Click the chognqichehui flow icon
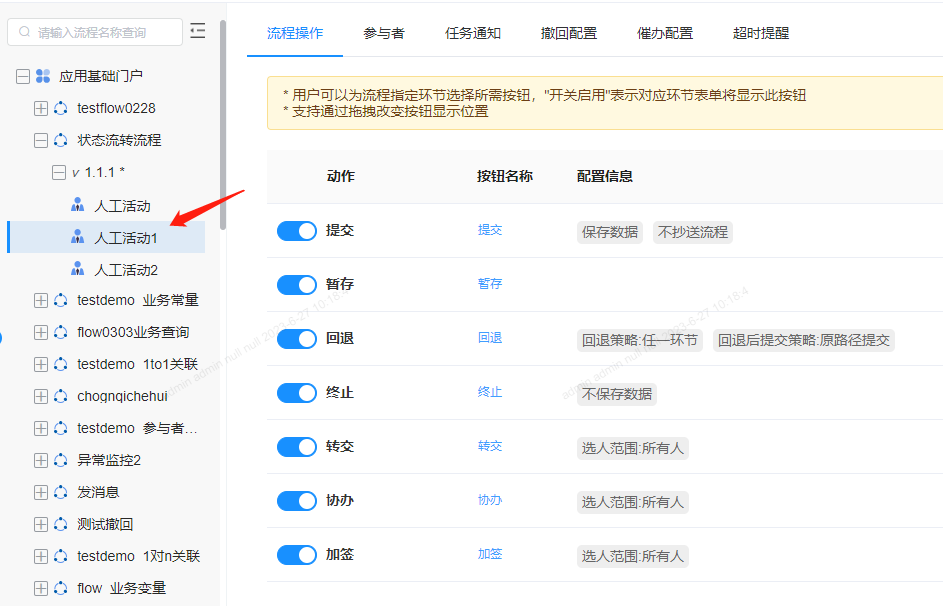This screenshot has height=606, width=943. tap(61, 396)
